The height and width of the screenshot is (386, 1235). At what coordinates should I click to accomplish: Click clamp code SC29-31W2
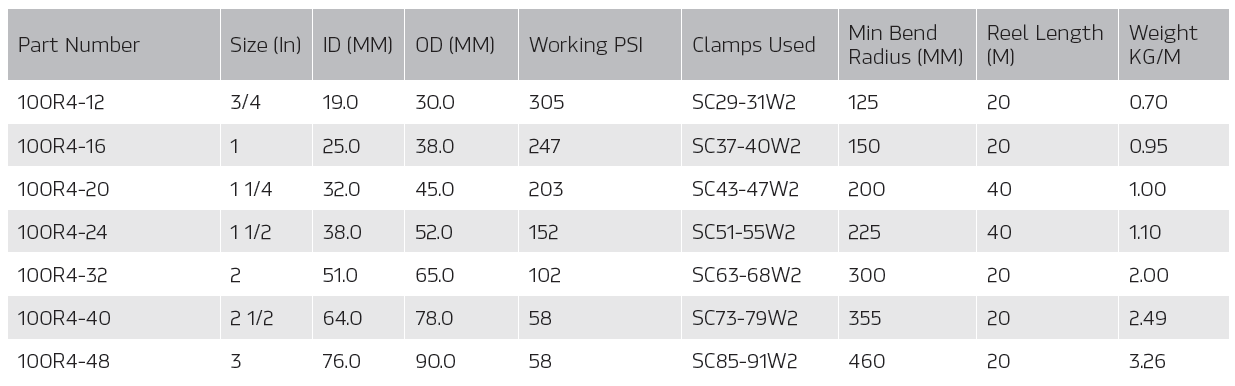click(x=746, y=102)
